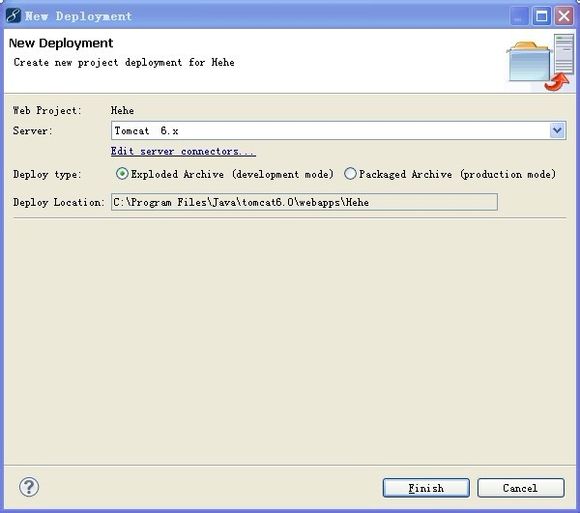Open the Edit server connectors link
580x513 pixels.
[183, 151]
